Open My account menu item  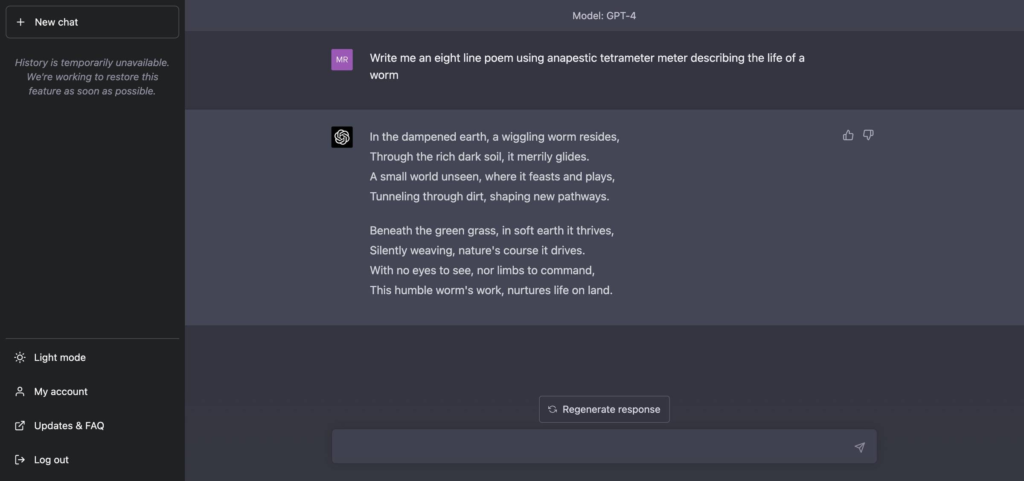click(61, 392)
